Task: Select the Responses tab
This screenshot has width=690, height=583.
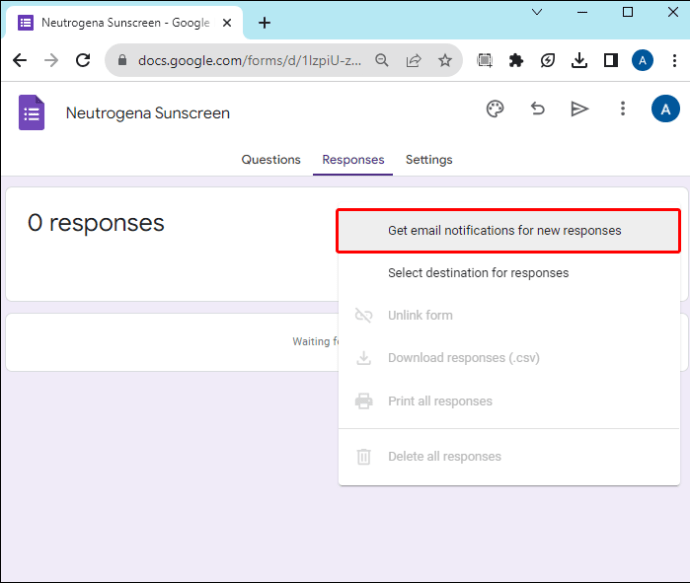Action: (x=353, y=159)
